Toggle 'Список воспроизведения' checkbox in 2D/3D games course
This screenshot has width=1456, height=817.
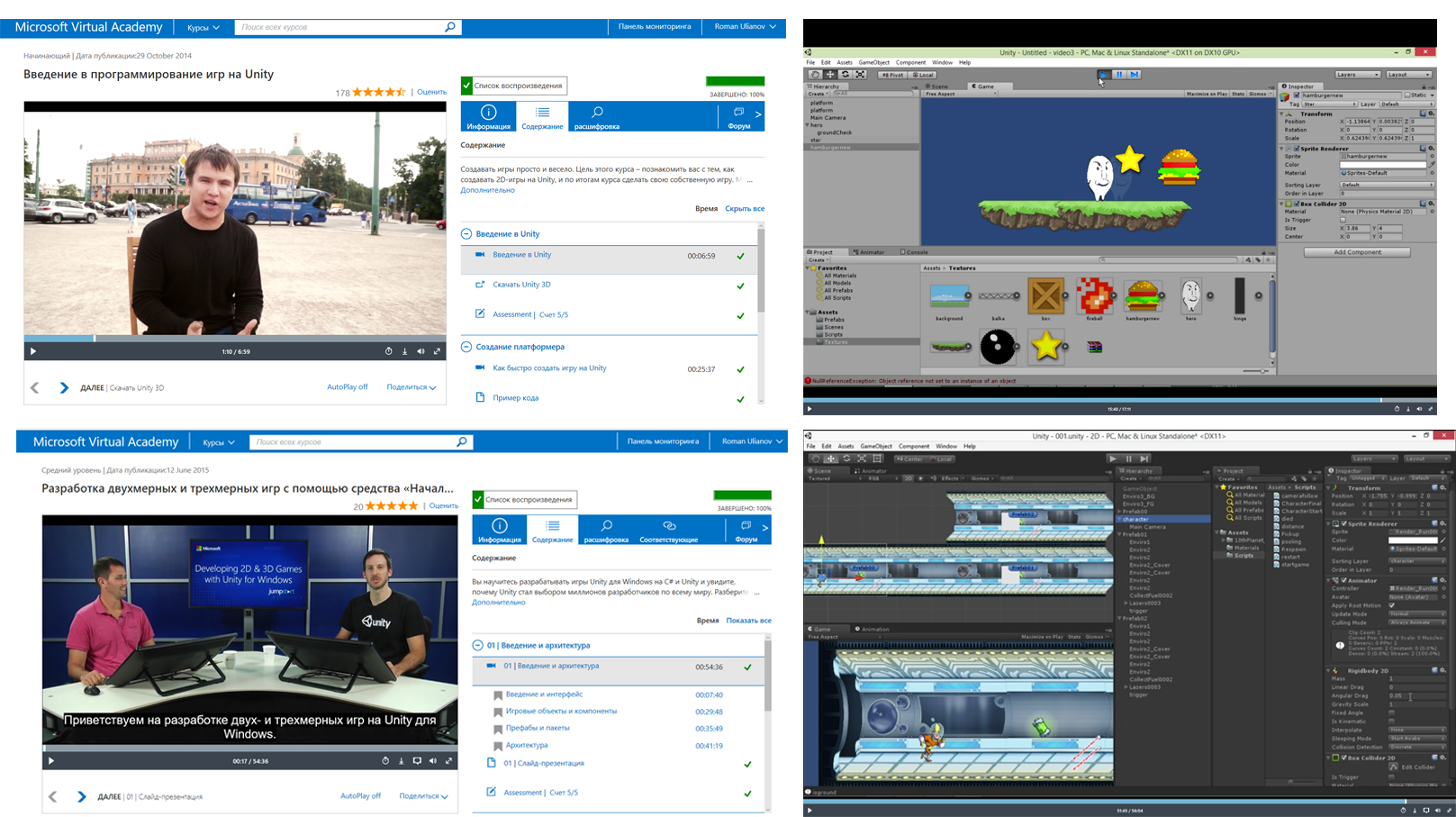click(478, 499)
